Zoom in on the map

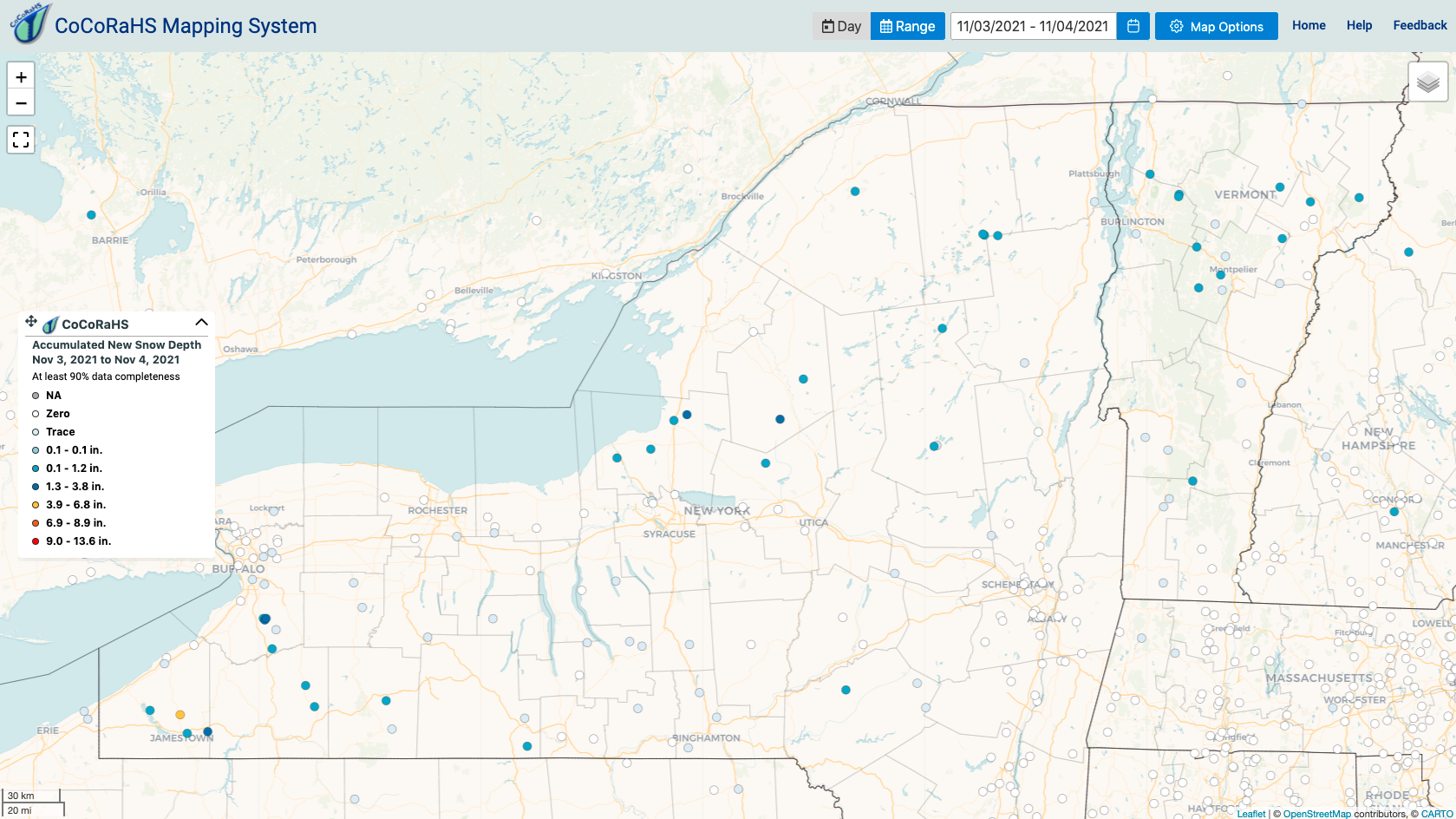[x=21, y=76]
